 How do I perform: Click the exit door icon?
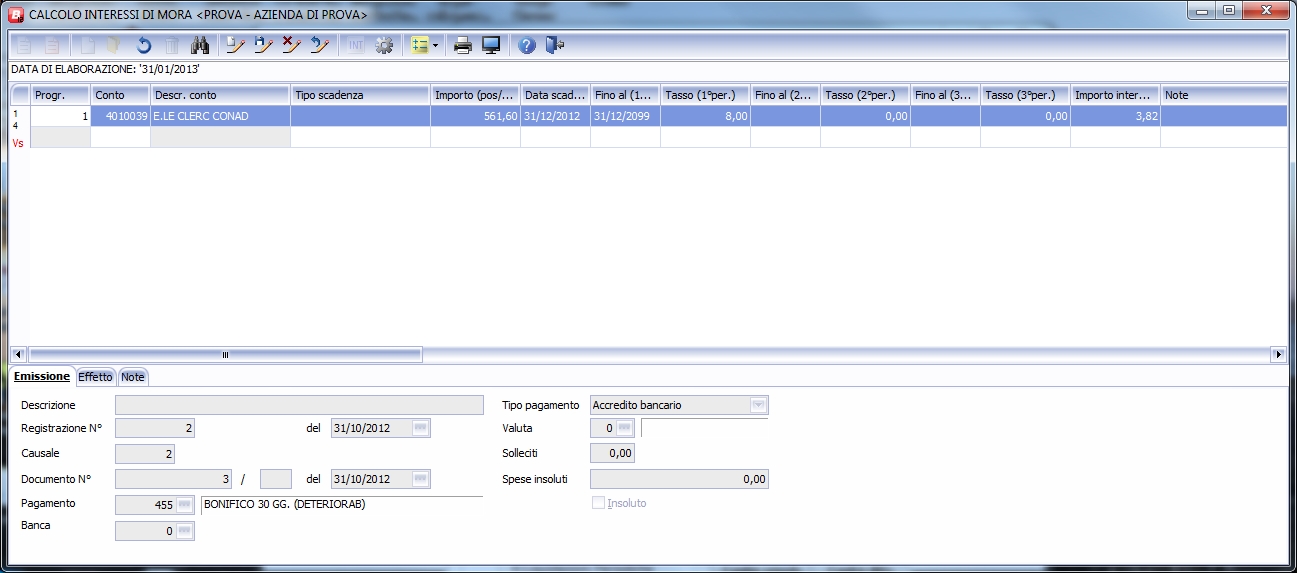(x=555, y=45)
